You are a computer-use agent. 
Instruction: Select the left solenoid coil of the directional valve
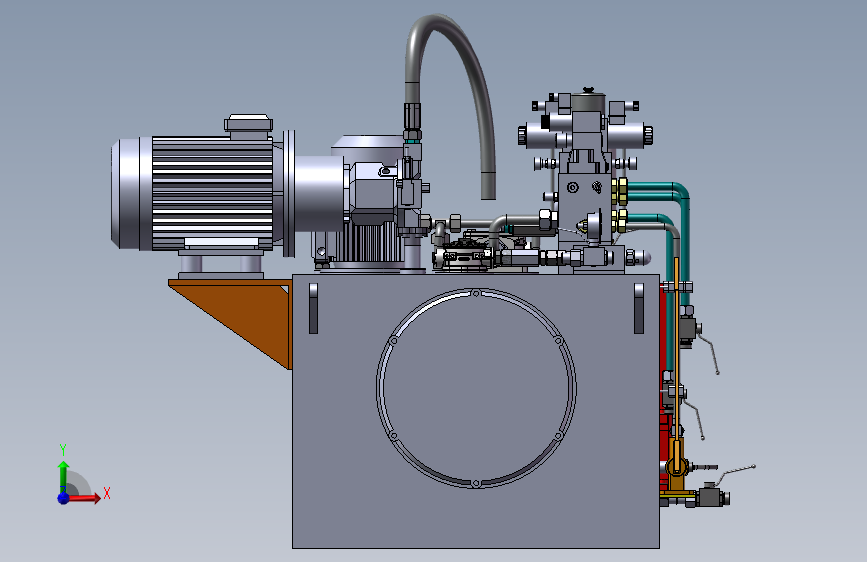539,135
